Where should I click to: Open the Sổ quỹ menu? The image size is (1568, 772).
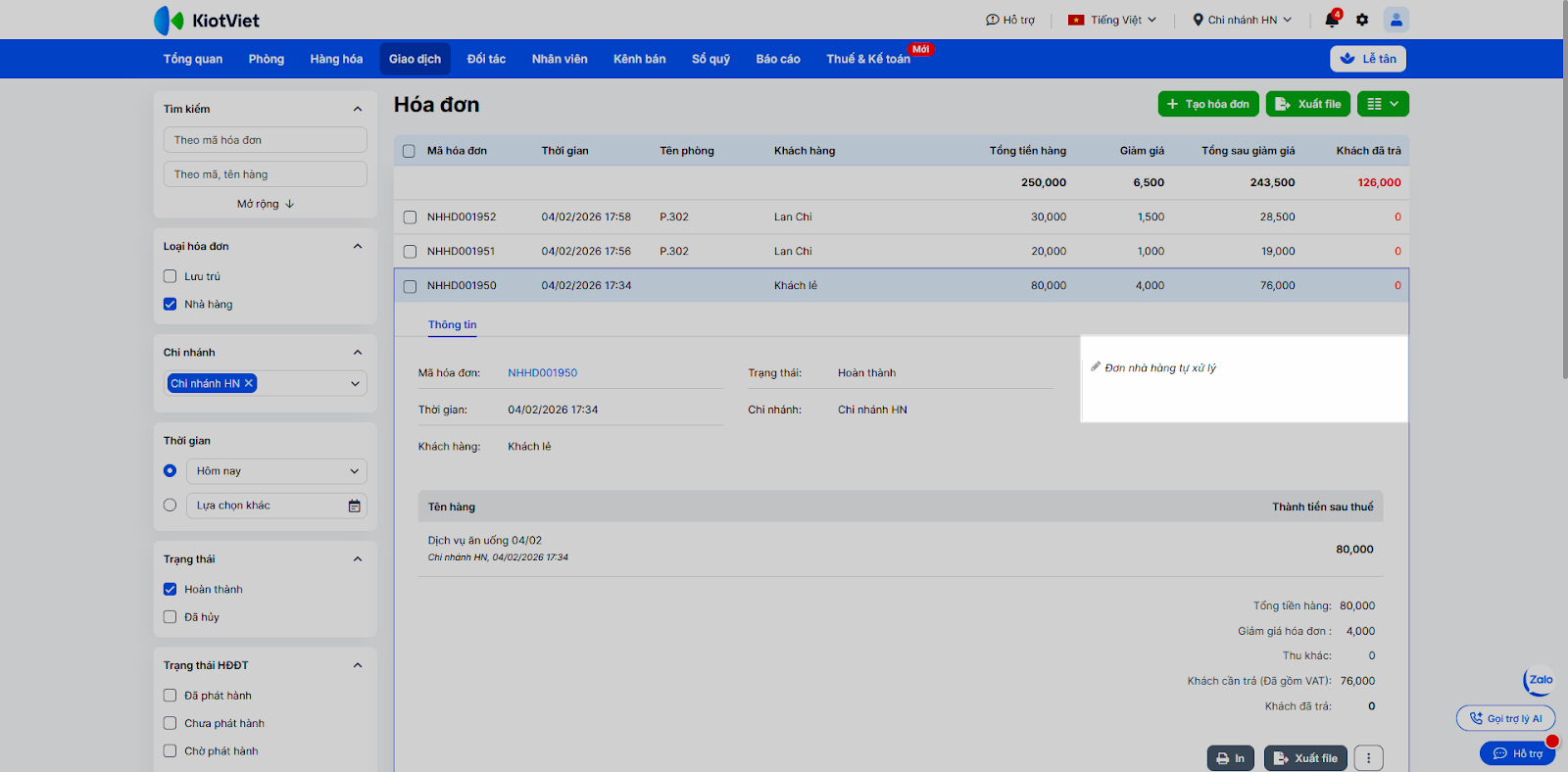coord(710,59)
